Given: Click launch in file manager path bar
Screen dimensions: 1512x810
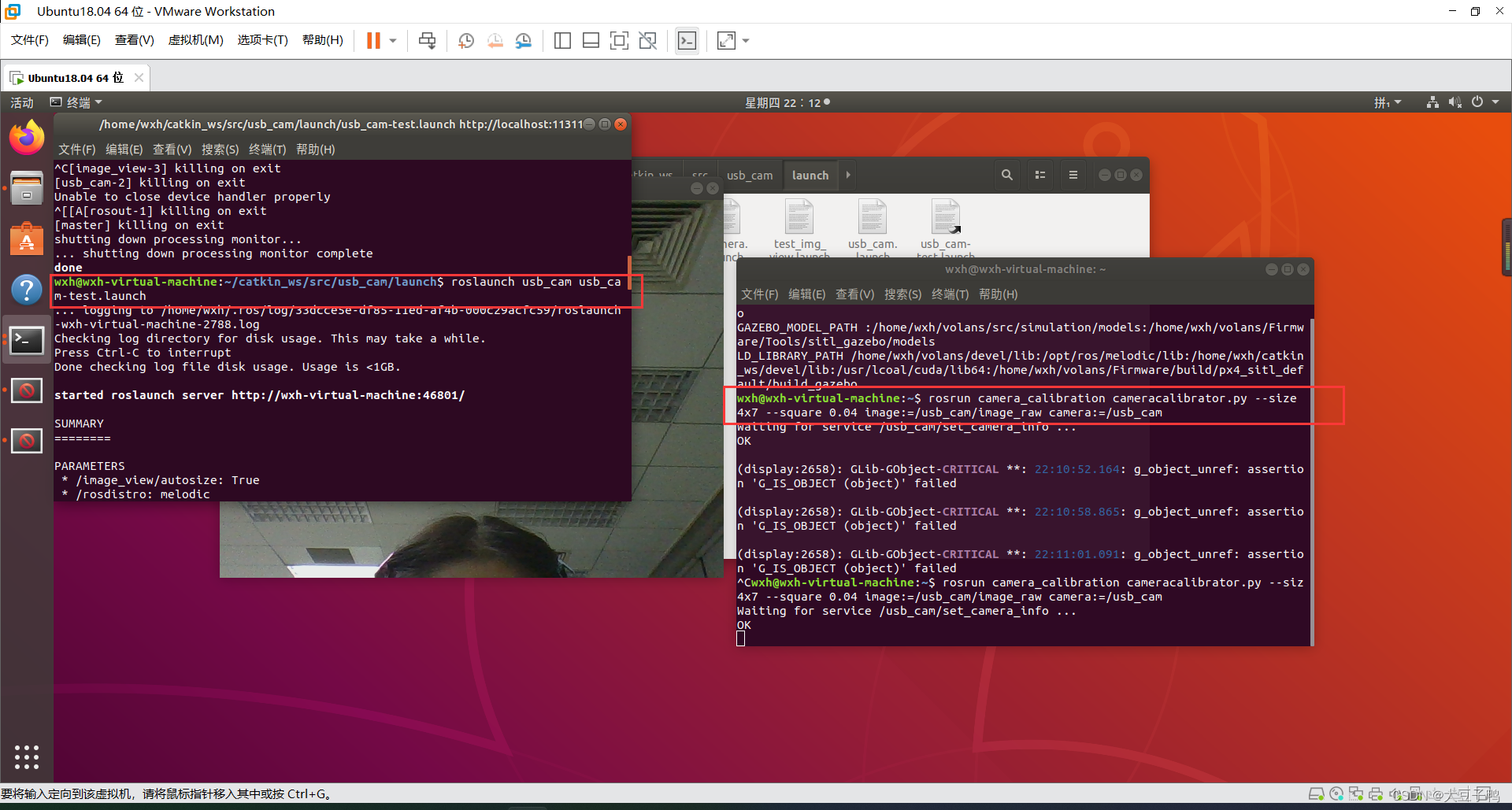Looking at the screenshot, I should (x=810, y=176).
